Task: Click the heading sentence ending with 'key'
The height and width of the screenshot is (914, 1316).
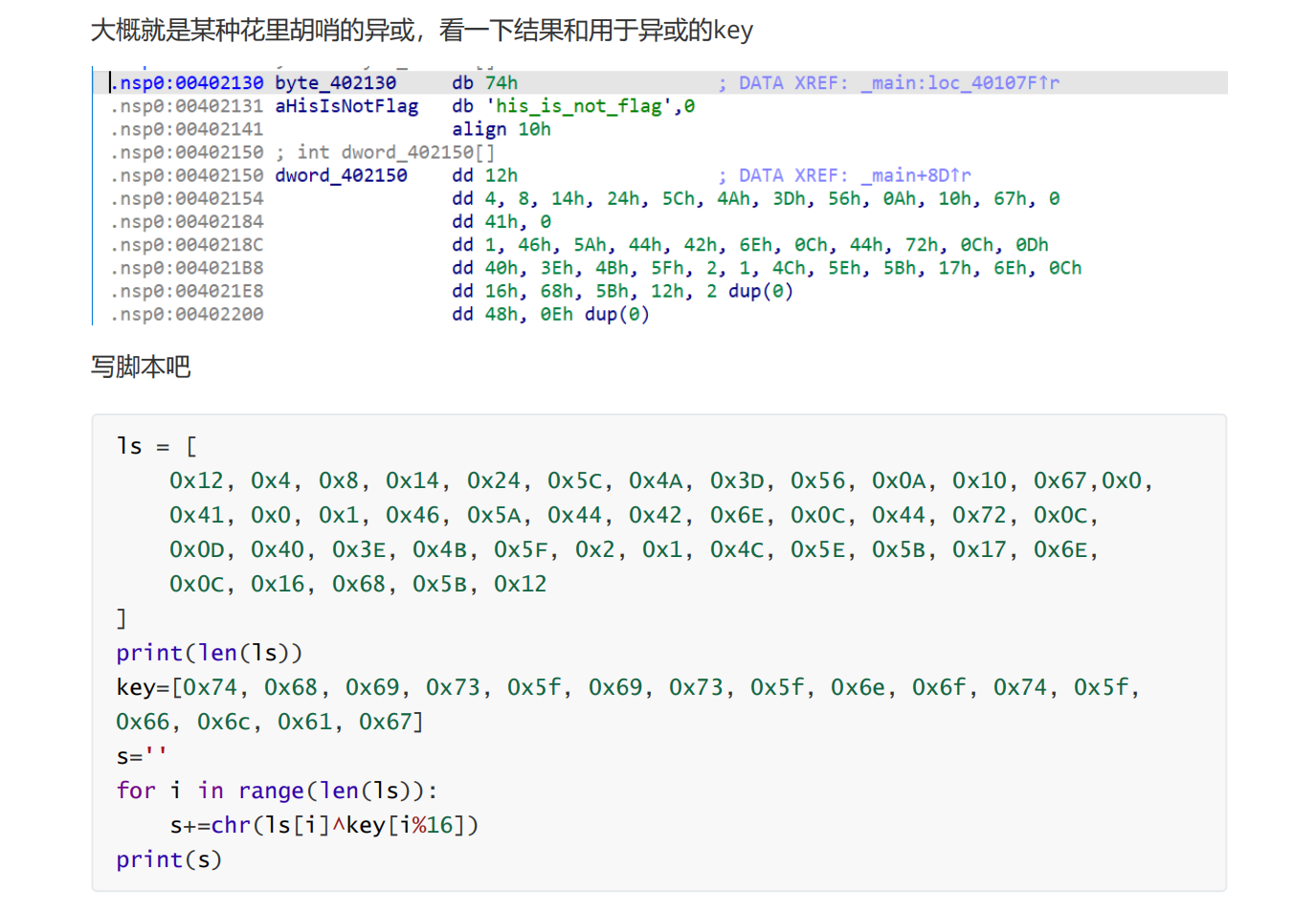Action: (x=422, y=30)
